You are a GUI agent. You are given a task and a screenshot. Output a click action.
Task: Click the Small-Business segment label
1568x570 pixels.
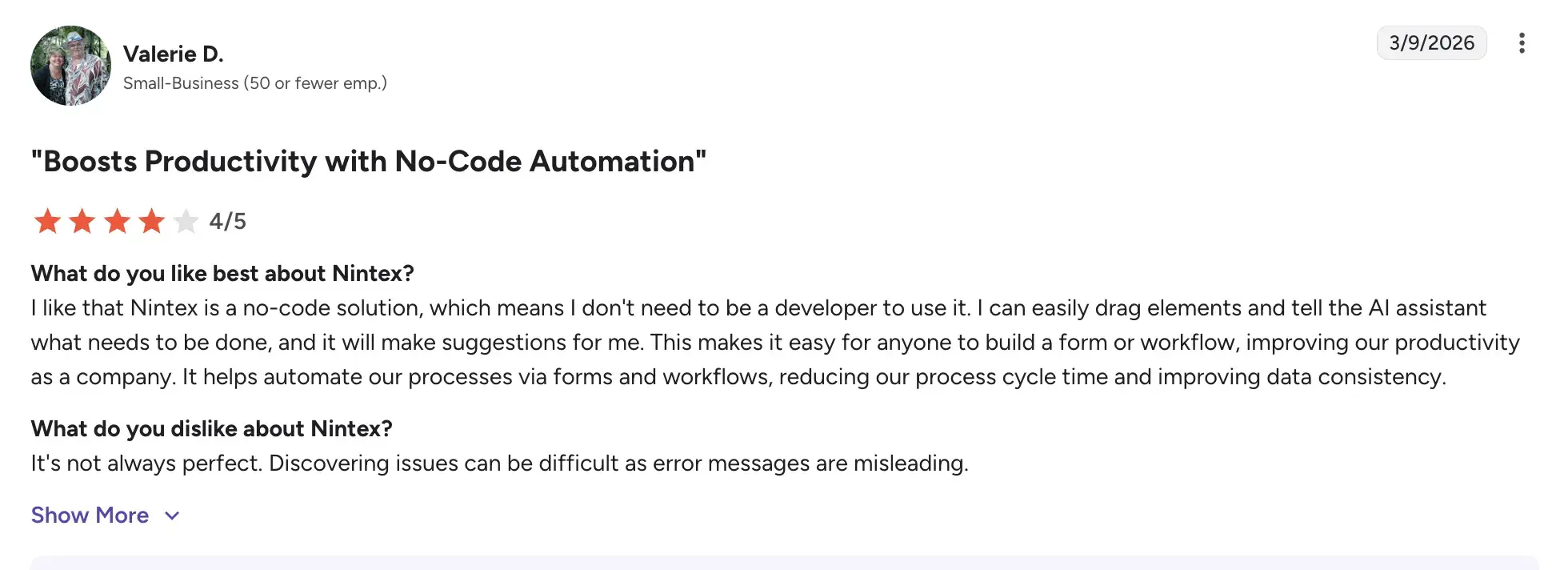254,83
